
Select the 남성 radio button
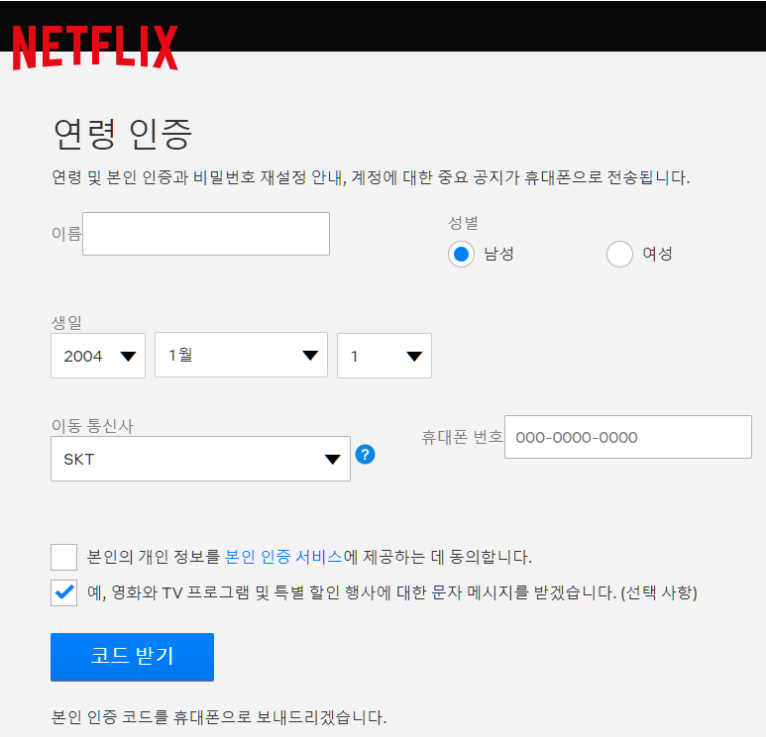pyautogui.click(x=461, y=254)
